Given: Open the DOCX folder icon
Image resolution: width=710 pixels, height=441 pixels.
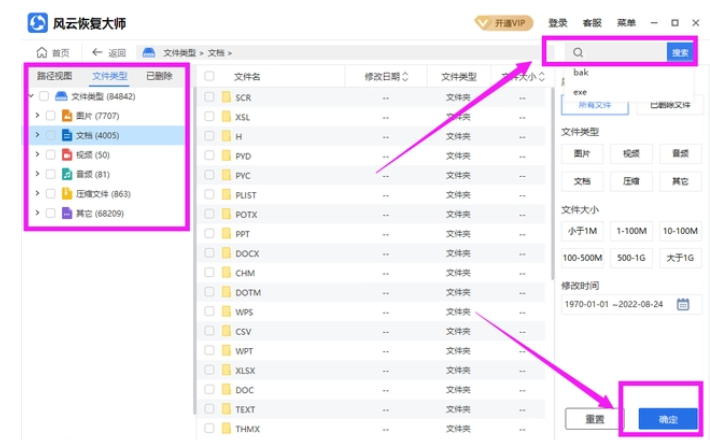Looking at the screenshot, I should click(x=226, y=254).
